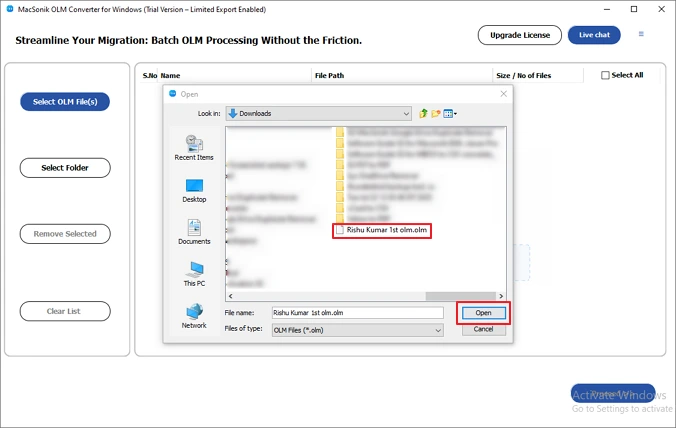Close the Open file dialog
The image size is (676, 428).
tap(503, 94)
